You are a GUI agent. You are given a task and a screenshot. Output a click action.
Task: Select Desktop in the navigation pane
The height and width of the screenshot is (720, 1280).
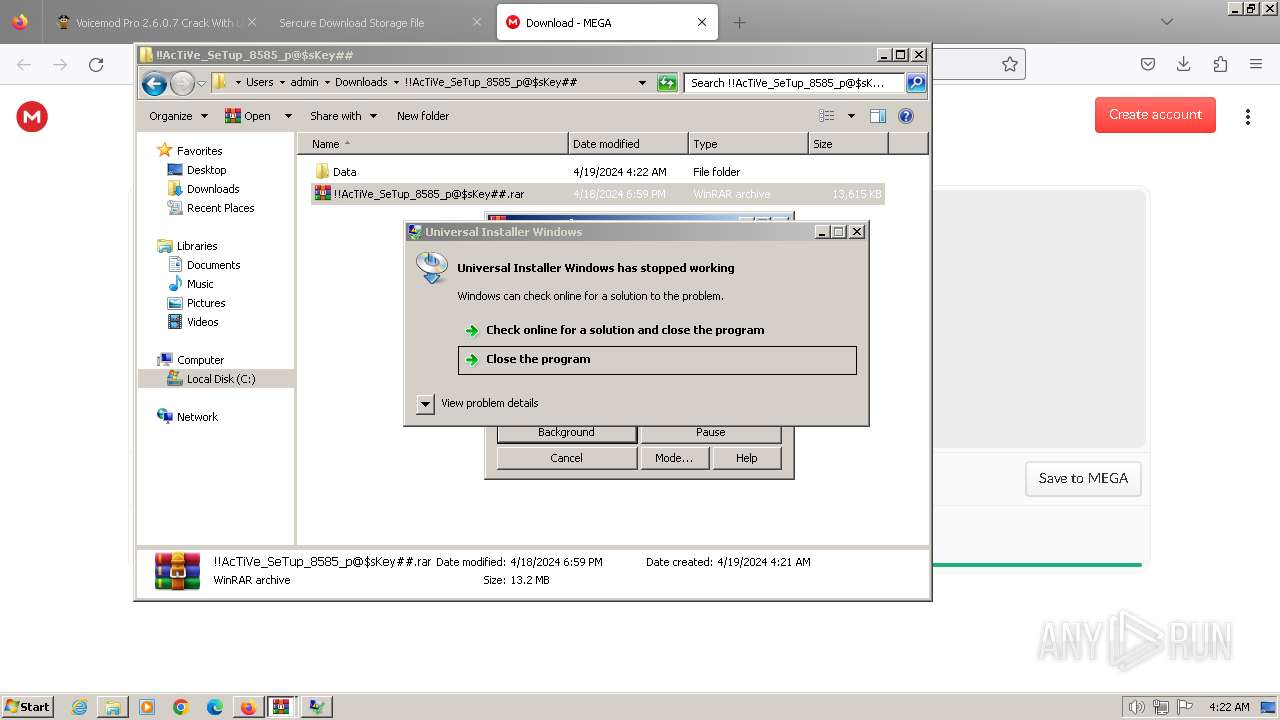pyautogui.click(x=206, y=170)
